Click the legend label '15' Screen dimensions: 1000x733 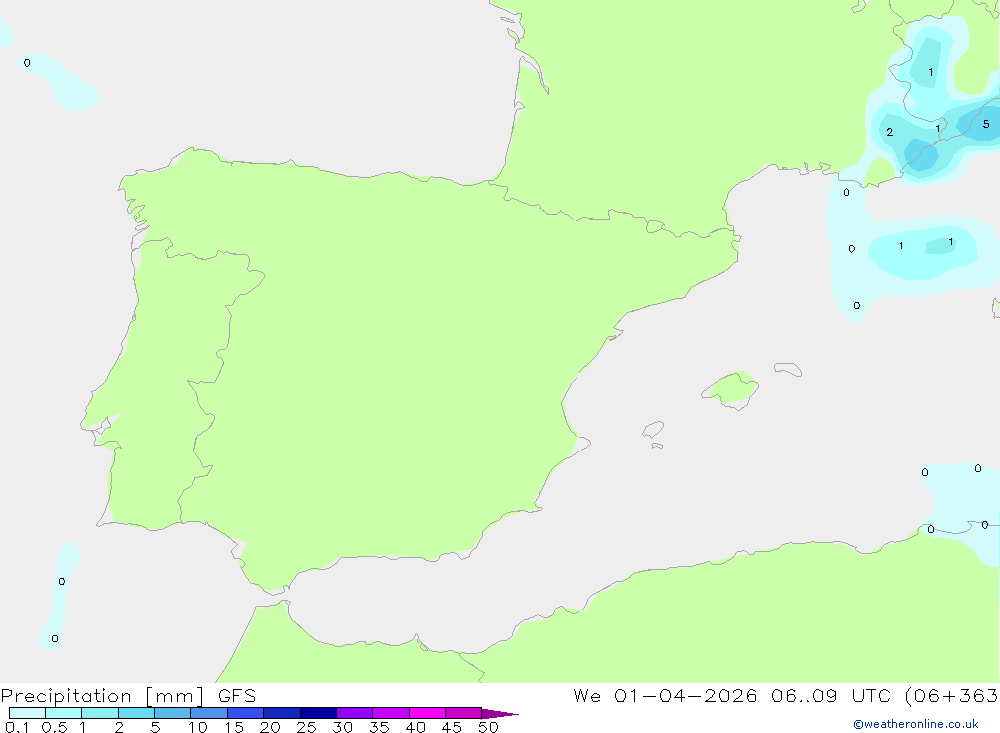(234, 727)
